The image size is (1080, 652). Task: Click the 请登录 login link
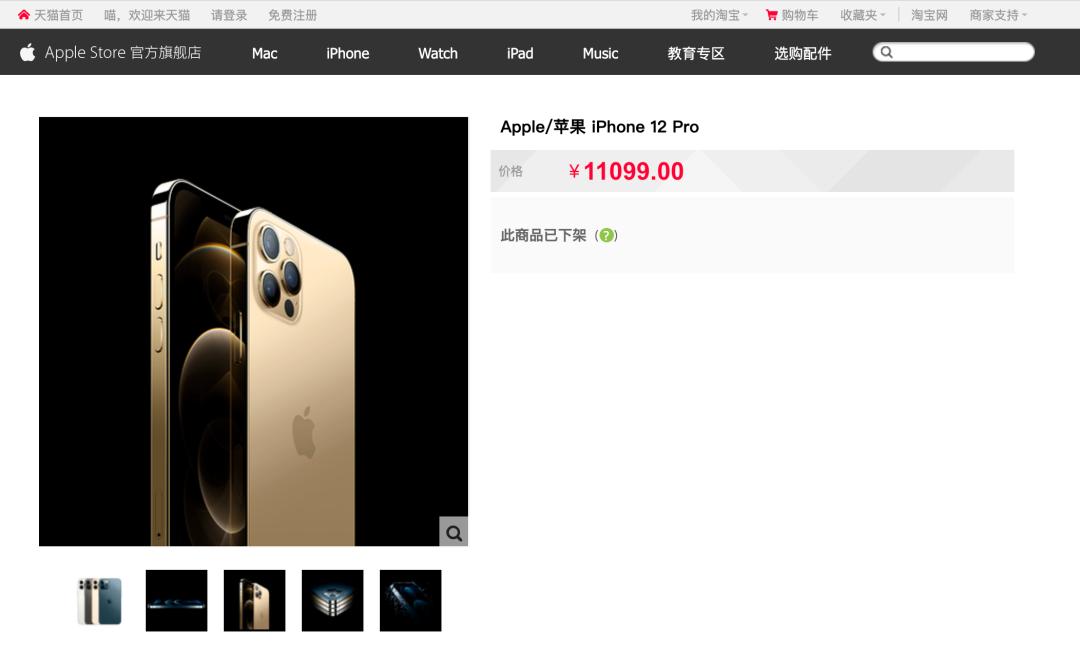pos(229,15)
